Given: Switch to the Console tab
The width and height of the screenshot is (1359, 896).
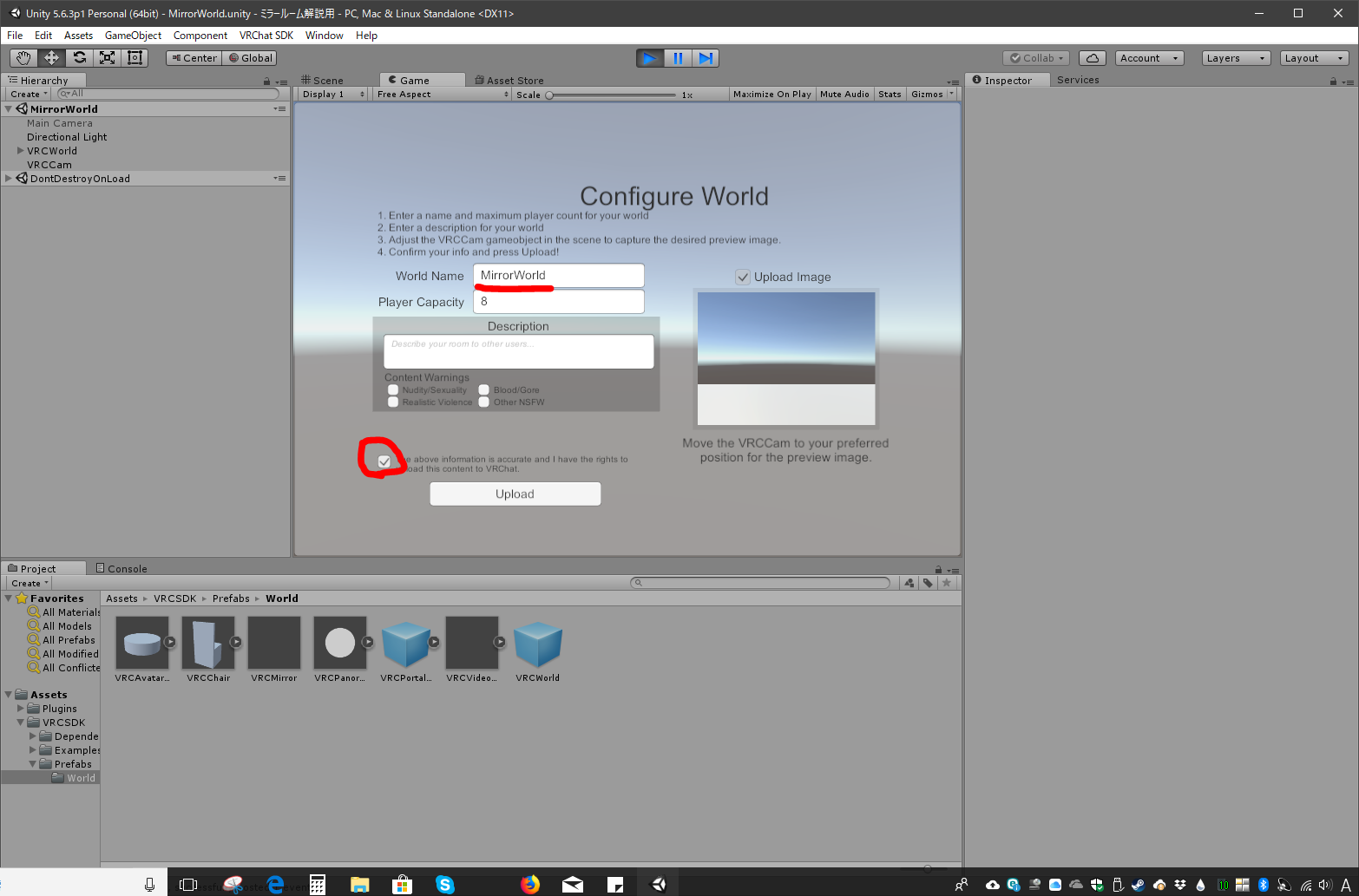Looking at the screenshot, I should pyautogui.click(x=121, y=569).
